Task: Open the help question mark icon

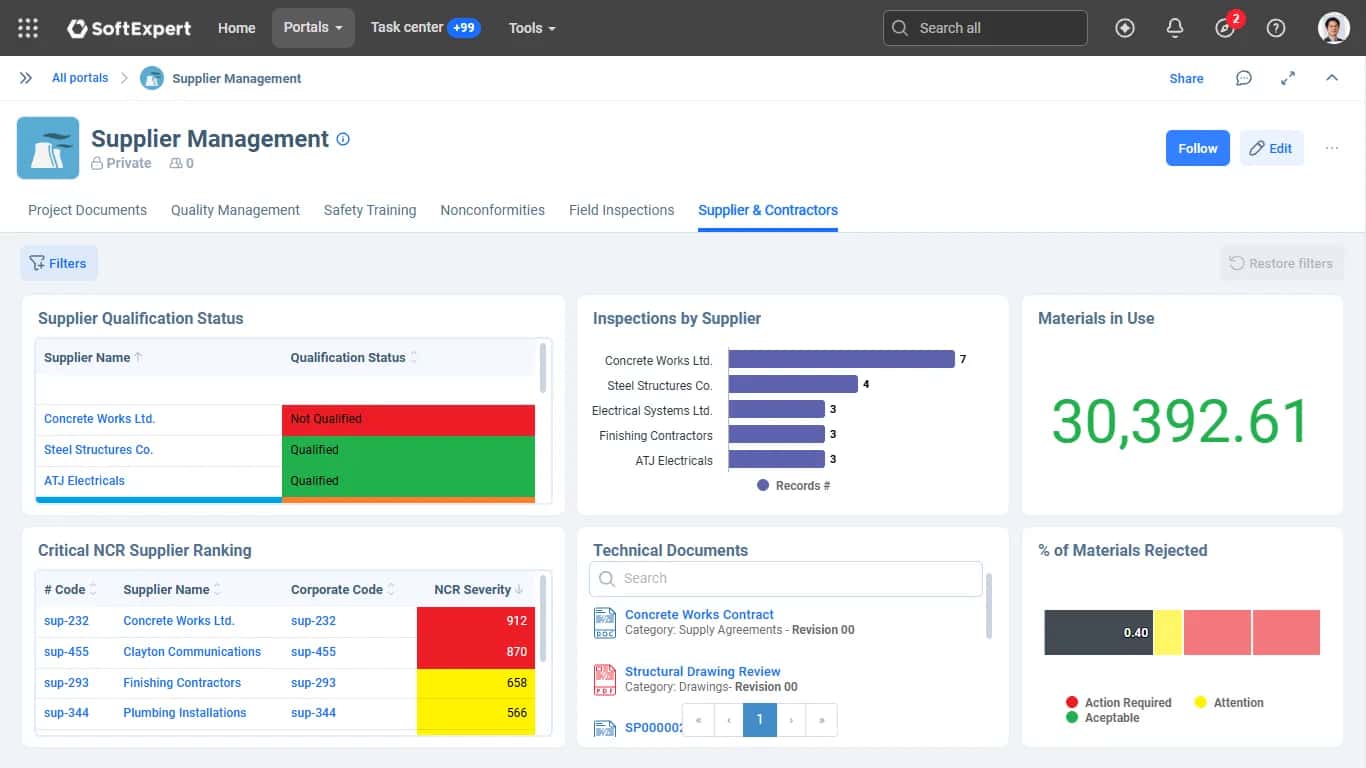Action: (x=1276, y=28)
